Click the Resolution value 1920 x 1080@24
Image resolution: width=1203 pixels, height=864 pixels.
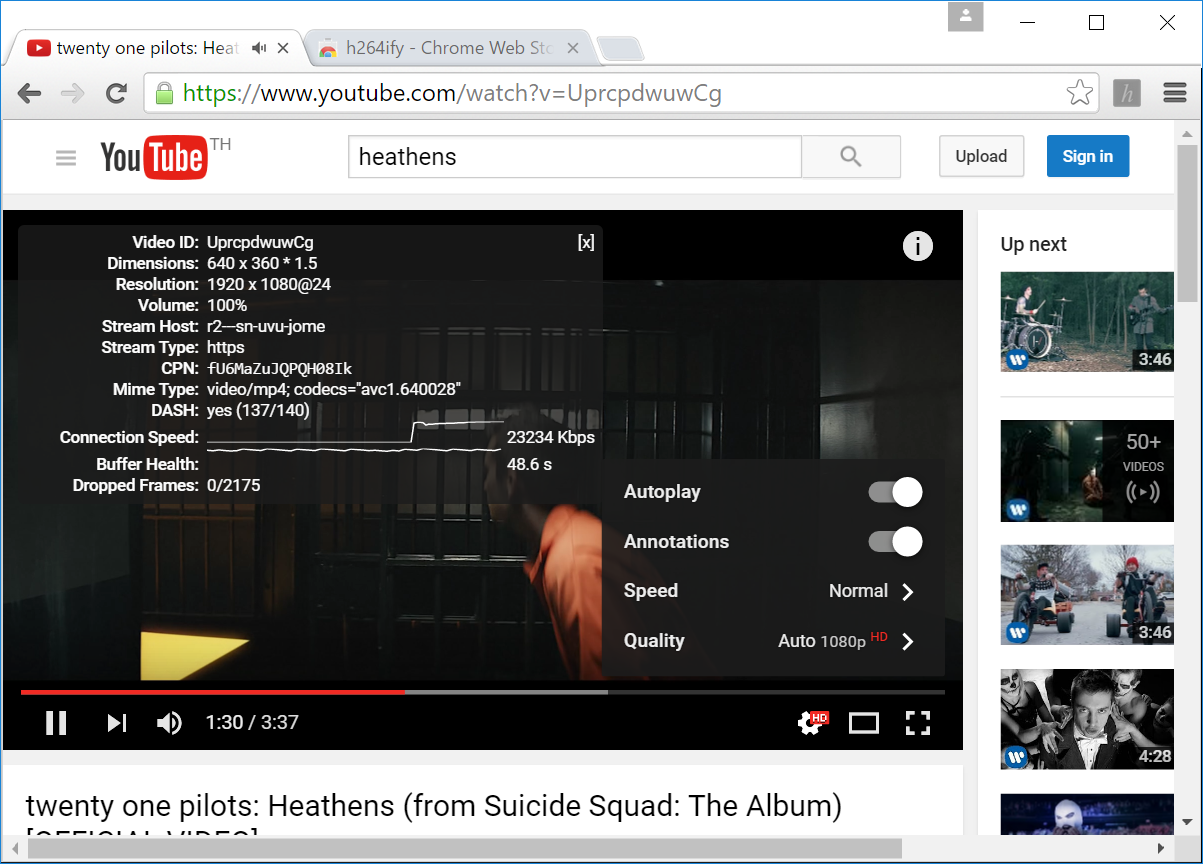[x=269, y=284]
